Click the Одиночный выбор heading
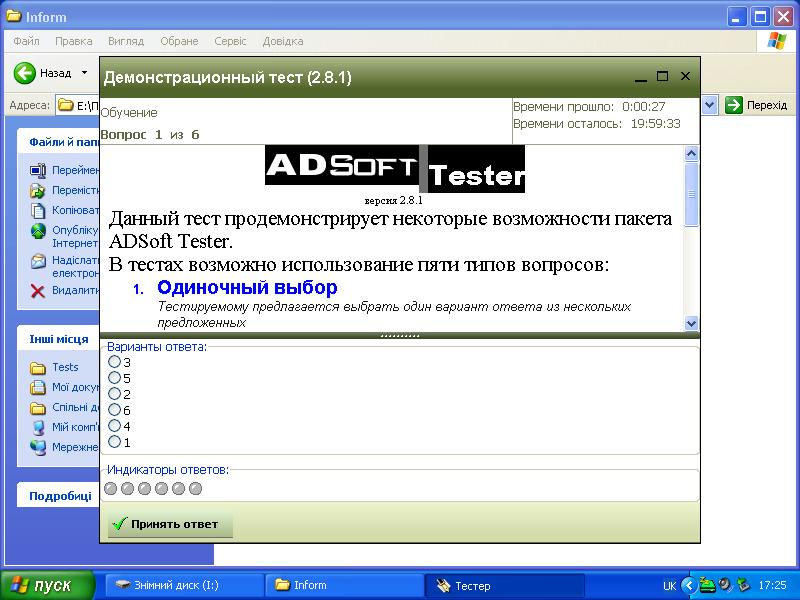 [x=247, y=287]
